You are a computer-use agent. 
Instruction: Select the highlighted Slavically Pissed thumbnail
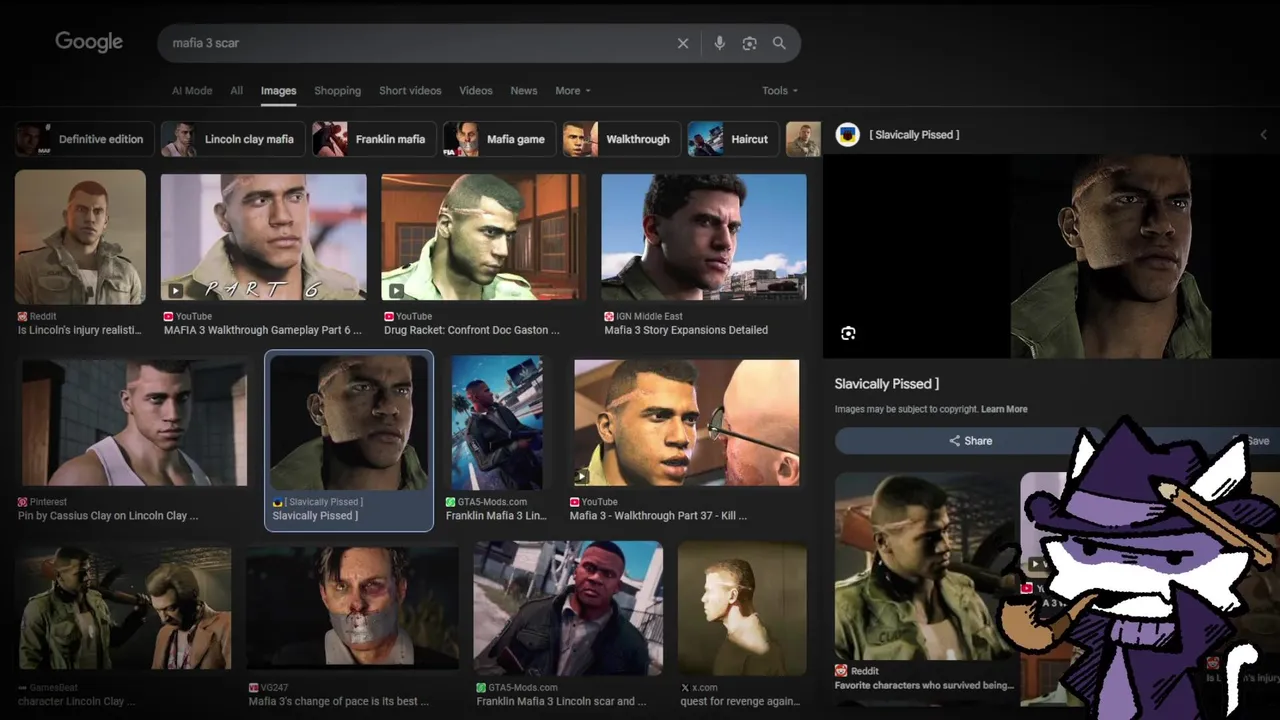(x=349, y=422)
